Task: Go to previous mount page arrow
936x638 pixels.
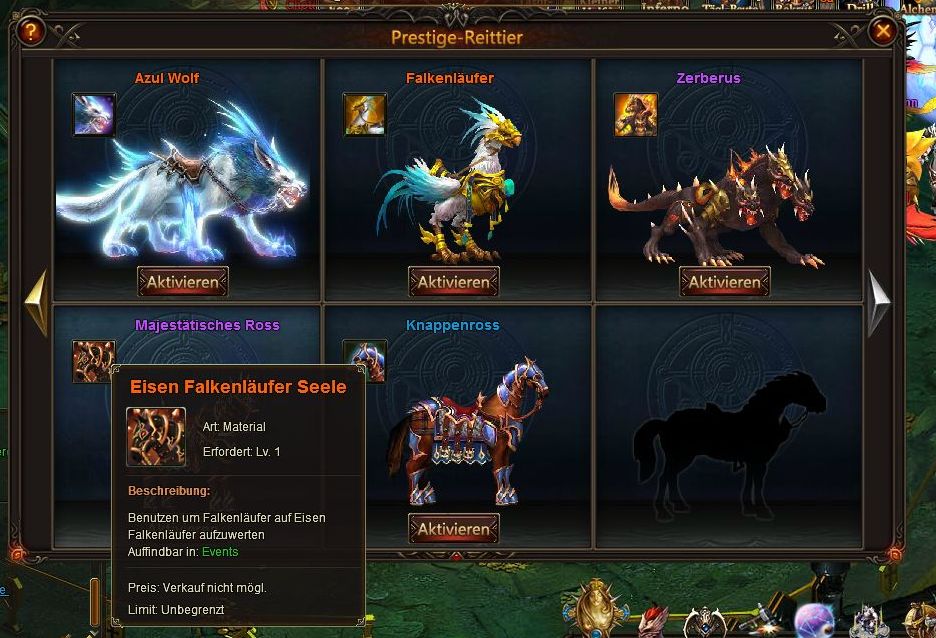Action: (x=36, y=302)
